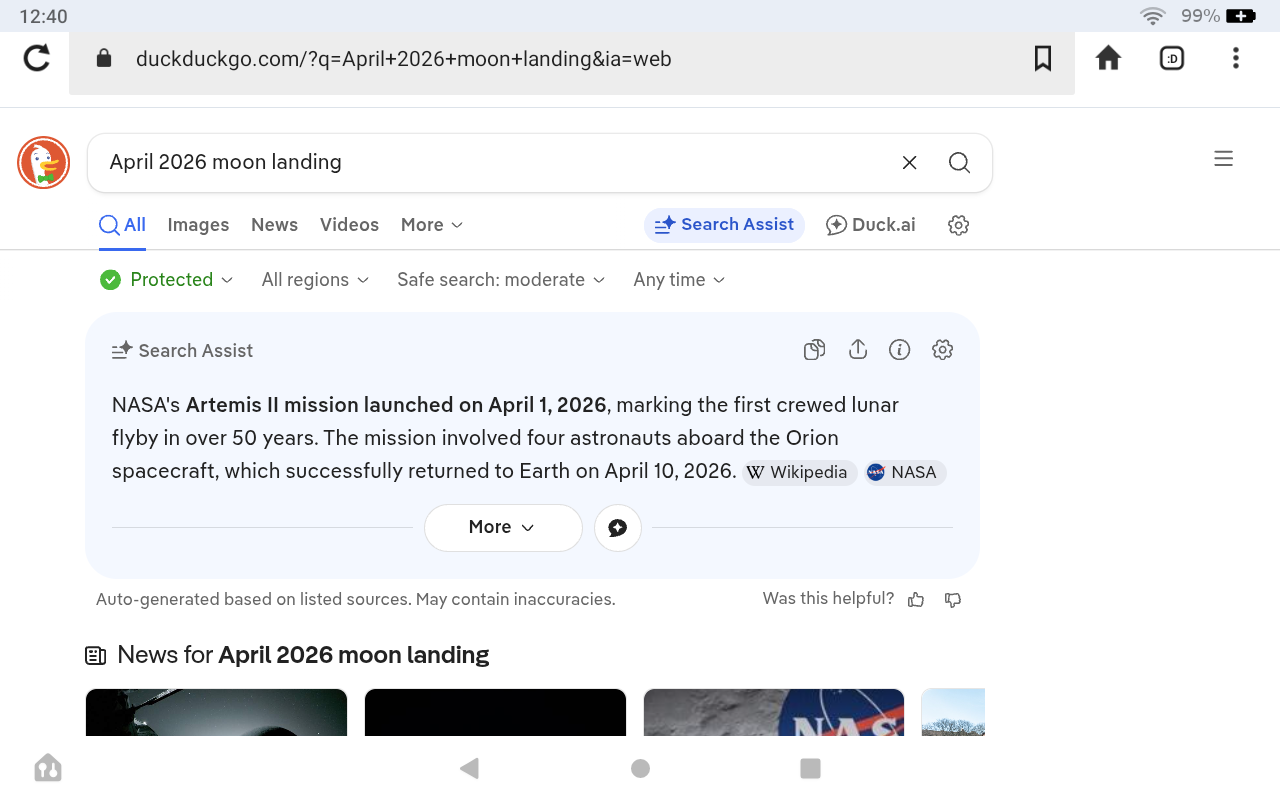The image size is (1280, 800).
Task: Share the Search Assist answer
Action: coord(857,350)
